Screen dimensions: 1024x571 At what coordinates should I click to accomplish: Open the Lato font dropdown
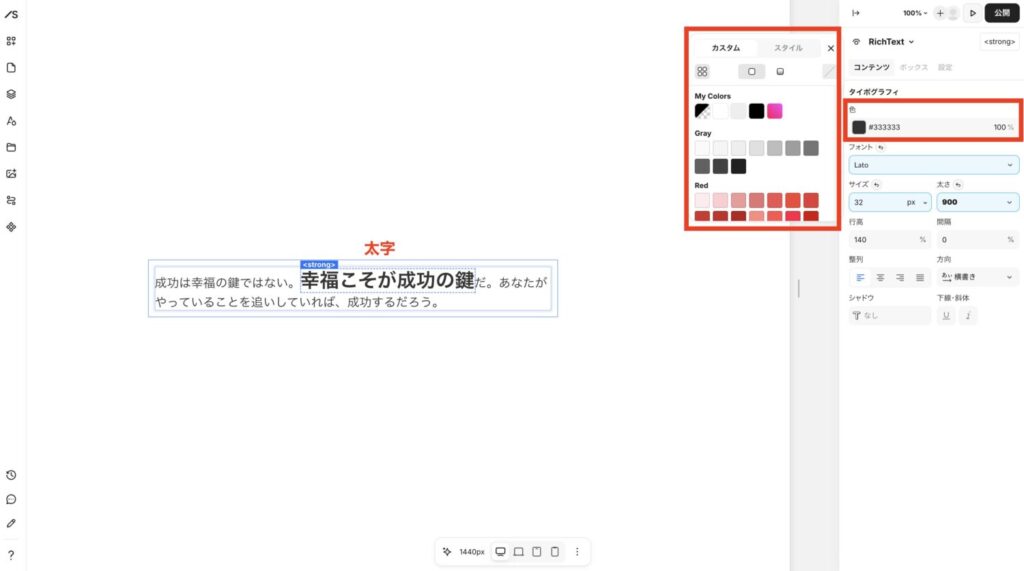point(933,164)
